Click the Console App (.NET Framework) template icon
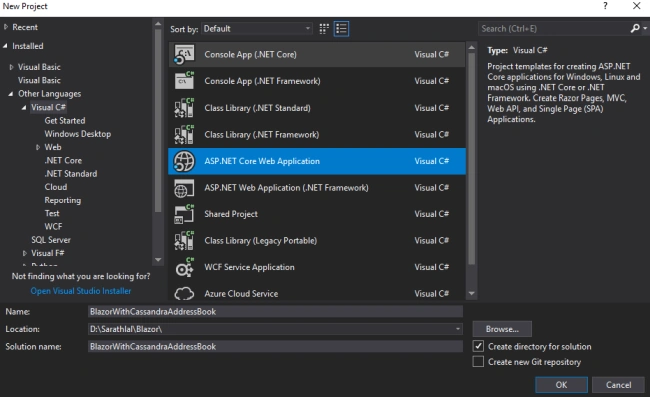Image resolution: width=650 pixels, height=397 pixels. click(184, 81)
